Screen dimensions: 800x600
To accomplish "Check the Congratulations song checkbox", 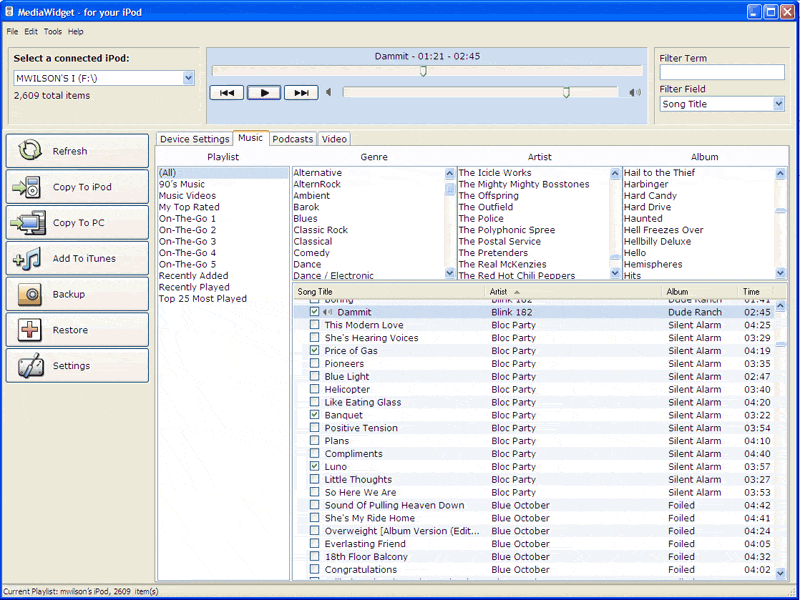I will point(315,569).
